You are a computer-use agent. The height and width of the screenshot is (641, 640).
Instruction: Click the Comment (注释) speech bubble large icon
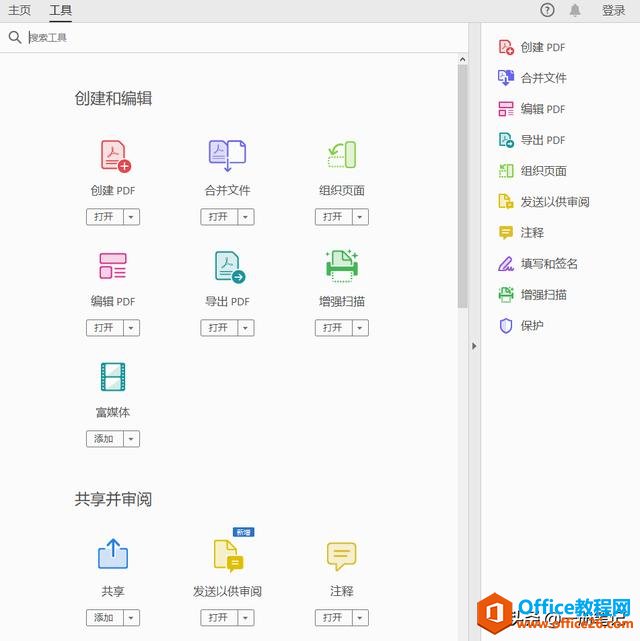click(342, 556)
